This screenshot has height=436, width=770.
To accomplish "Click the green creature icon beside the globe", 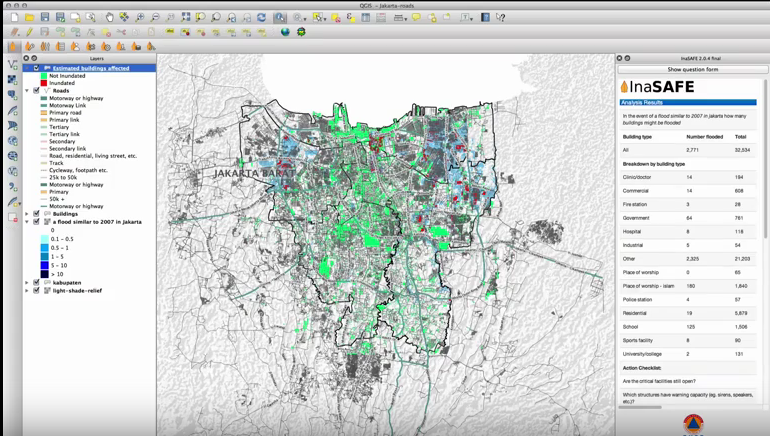I will click(301, 32).
